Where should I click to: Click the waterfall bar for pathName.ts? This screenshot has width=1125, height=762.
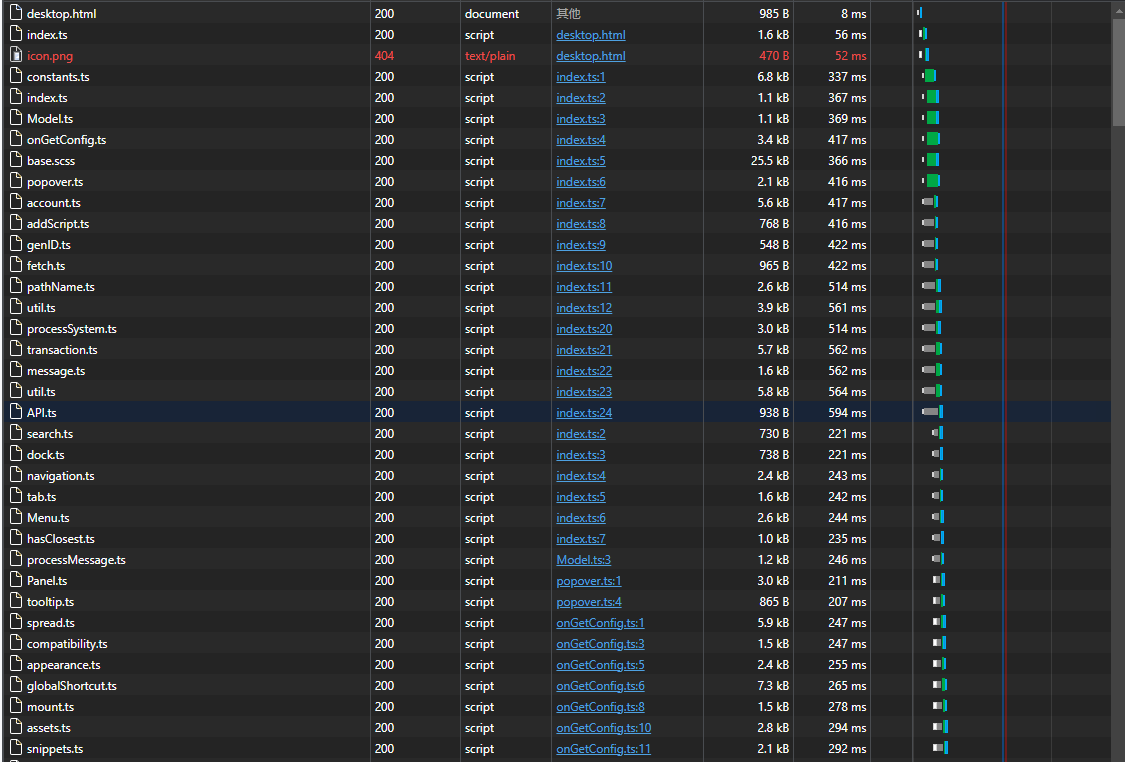click(931, 287)
